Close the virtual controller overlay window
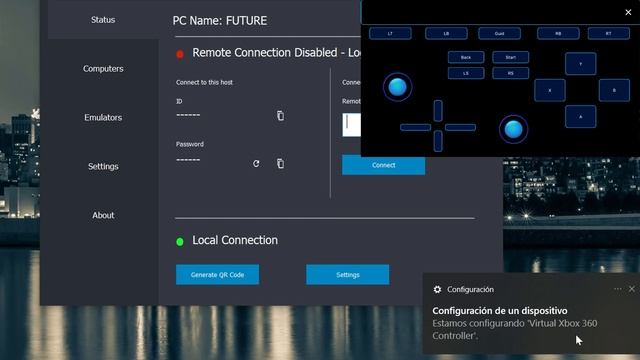Screen dimensions: 640x360 (x=628, y=12)
